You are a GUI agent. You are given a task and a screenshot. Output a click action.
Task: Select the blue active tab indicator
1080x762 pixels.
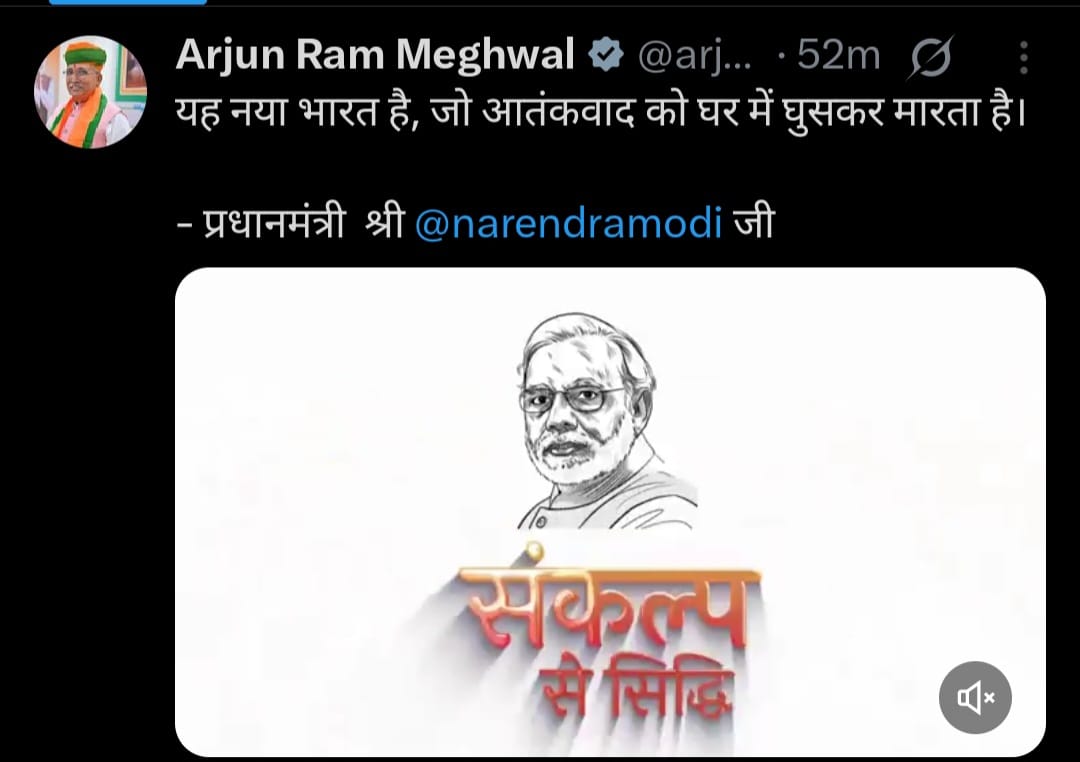tap(128, 2)
